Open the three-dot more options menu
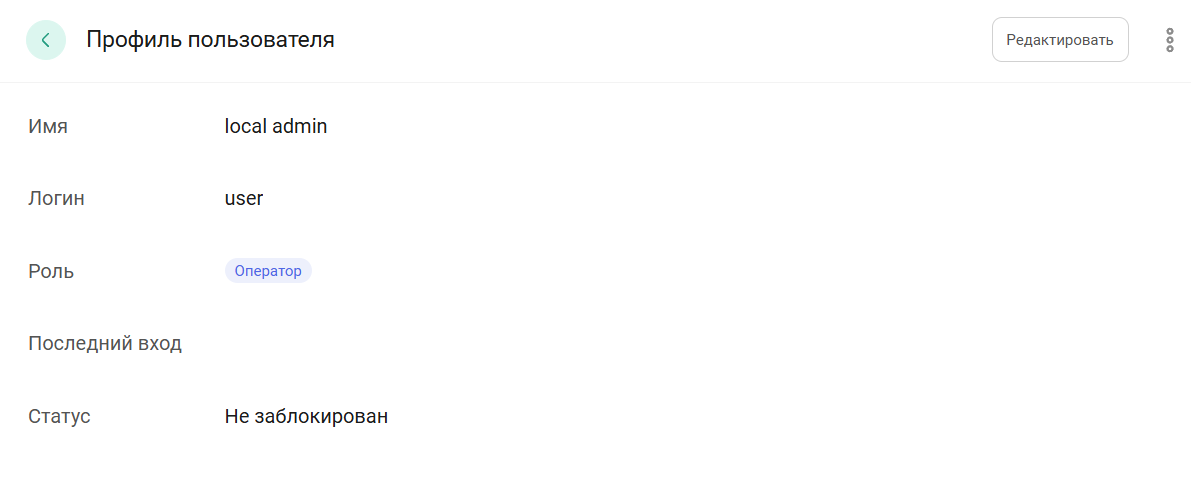The height and width of the screenshot is (491, 1191). pos(1169,40)
